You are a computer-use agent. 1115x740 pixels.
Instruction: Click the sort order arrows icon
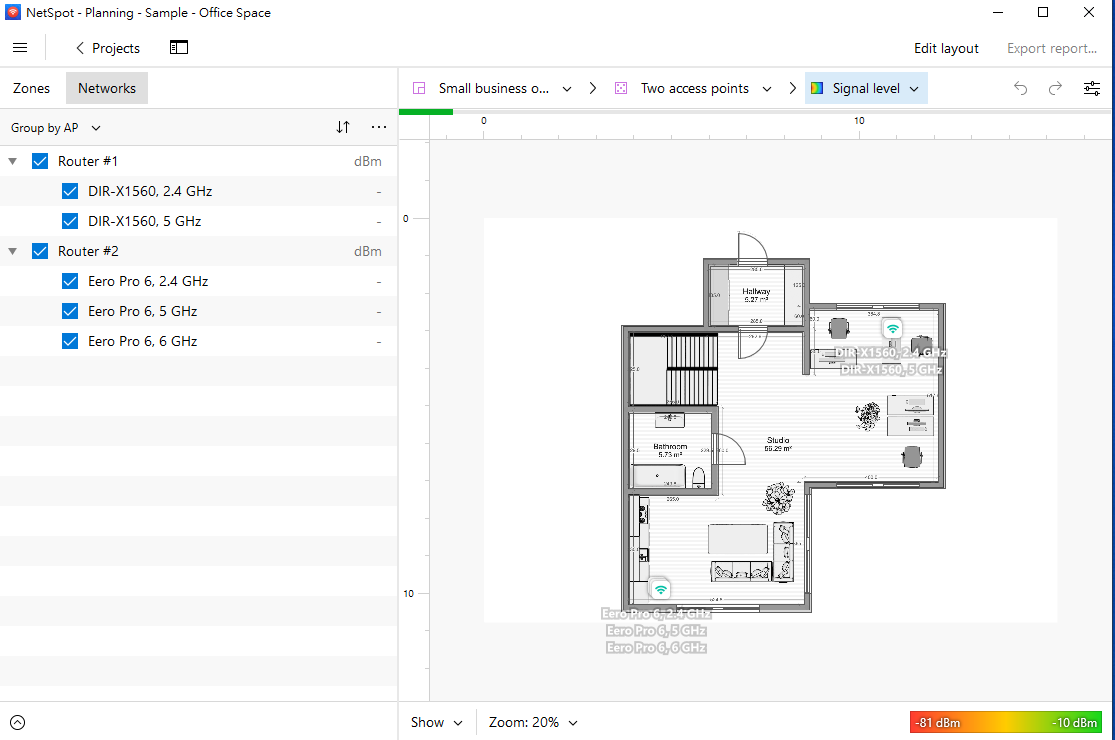pos(343,127)
